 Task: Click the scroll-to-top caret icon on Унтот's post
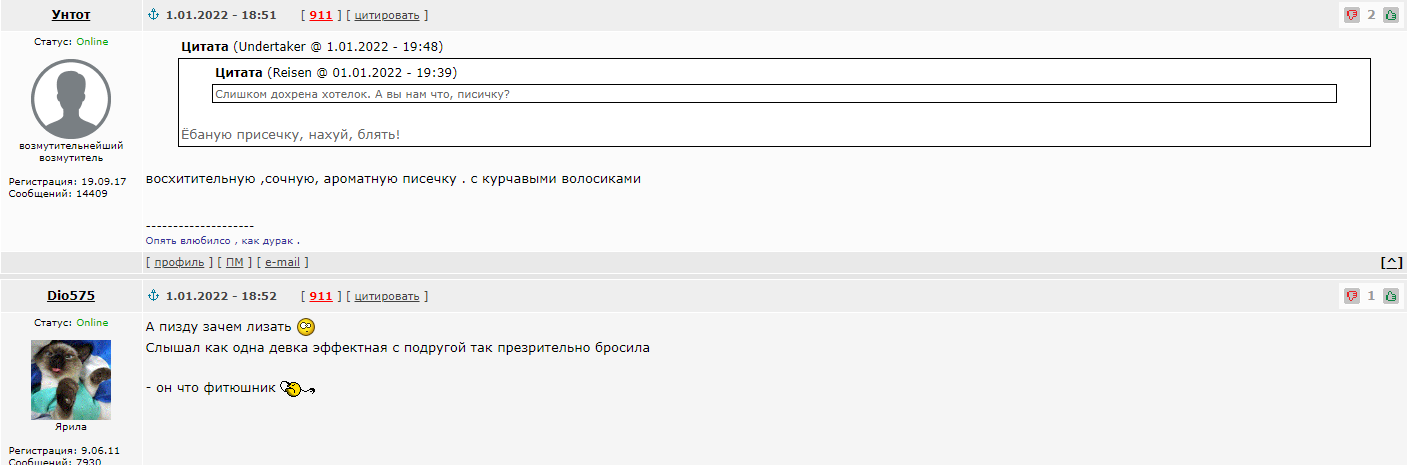tap(1391, 262)
